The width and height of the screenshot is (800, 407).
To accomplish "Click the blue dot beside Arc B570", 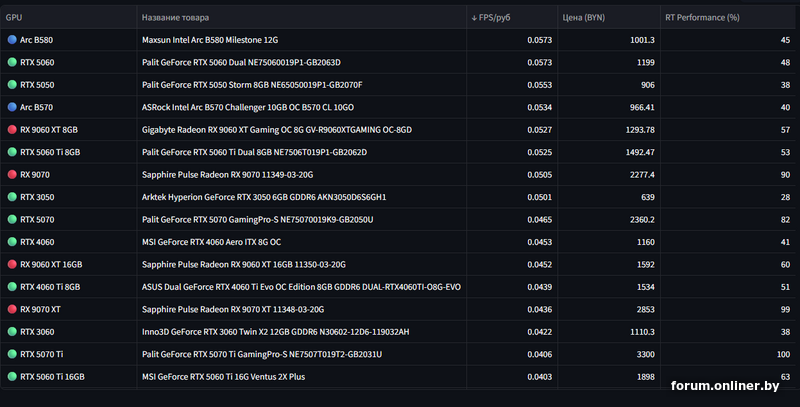I will click(12, 107).
